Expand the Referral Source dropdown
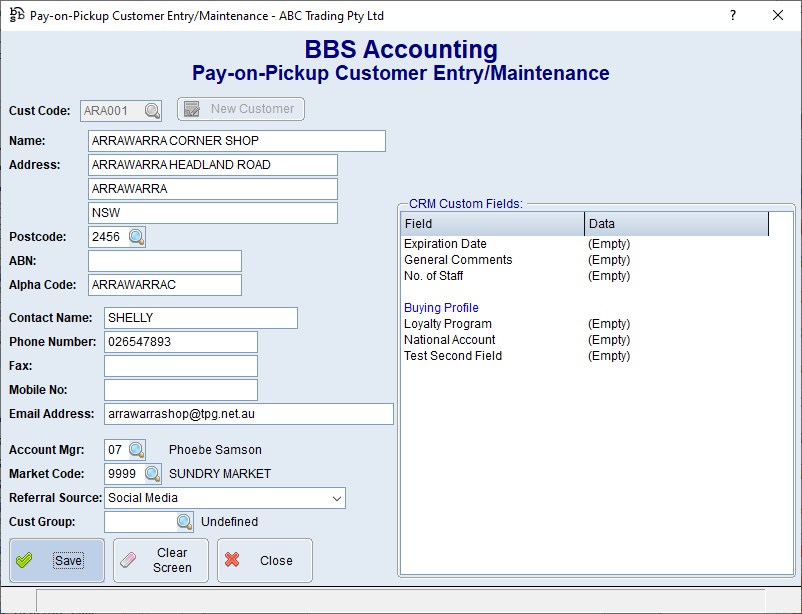 tap(335, 498)
